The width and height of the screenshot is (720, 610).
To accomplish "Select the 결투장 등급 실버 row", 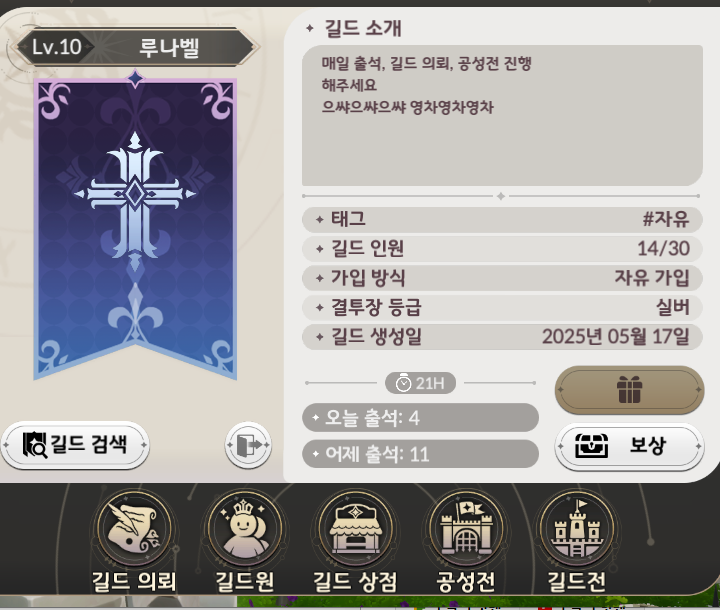I will coord(502,307).
